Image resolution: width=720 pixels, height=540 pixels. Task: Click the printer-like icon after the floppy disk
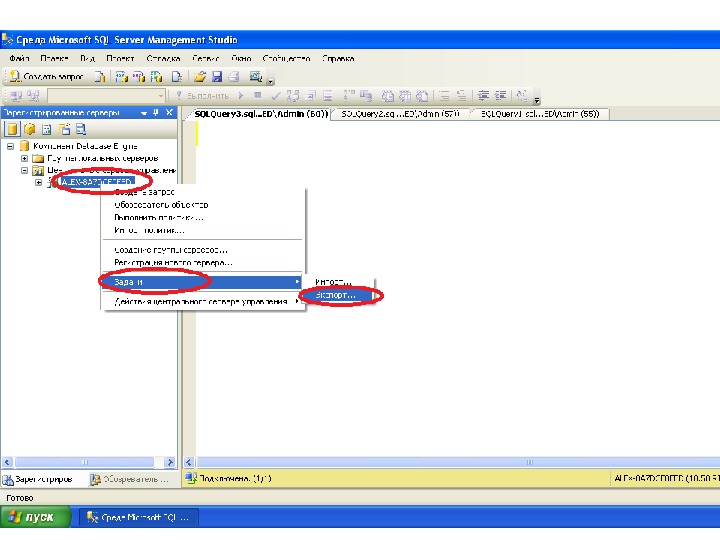pos(234,77)
